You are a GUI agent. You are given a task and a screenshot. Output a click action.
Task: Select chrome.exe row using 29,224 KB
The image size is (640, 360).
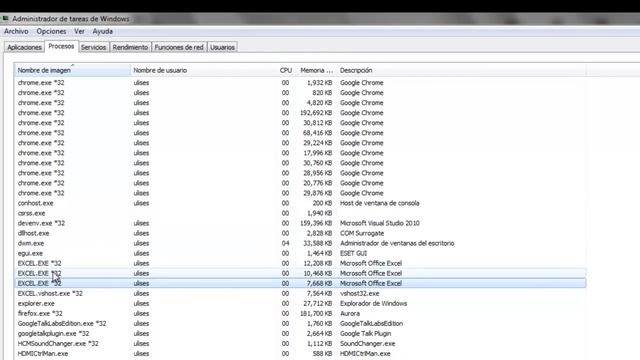tap(300, 143)
